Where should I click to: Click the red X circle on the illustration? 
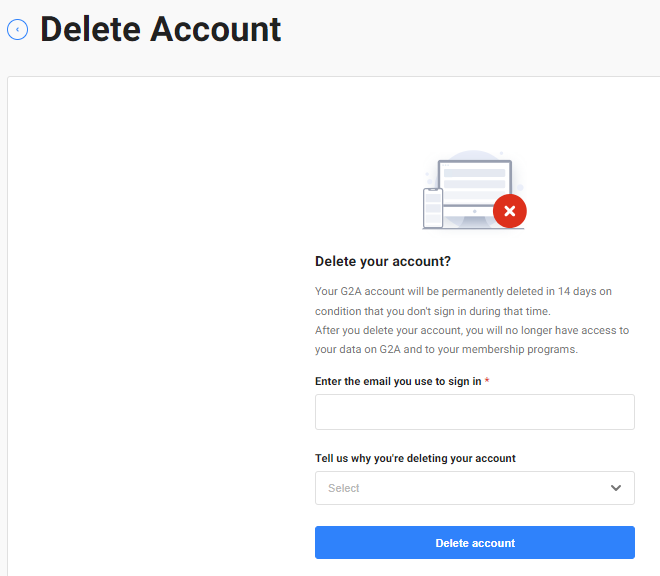[x=510, y=211]
